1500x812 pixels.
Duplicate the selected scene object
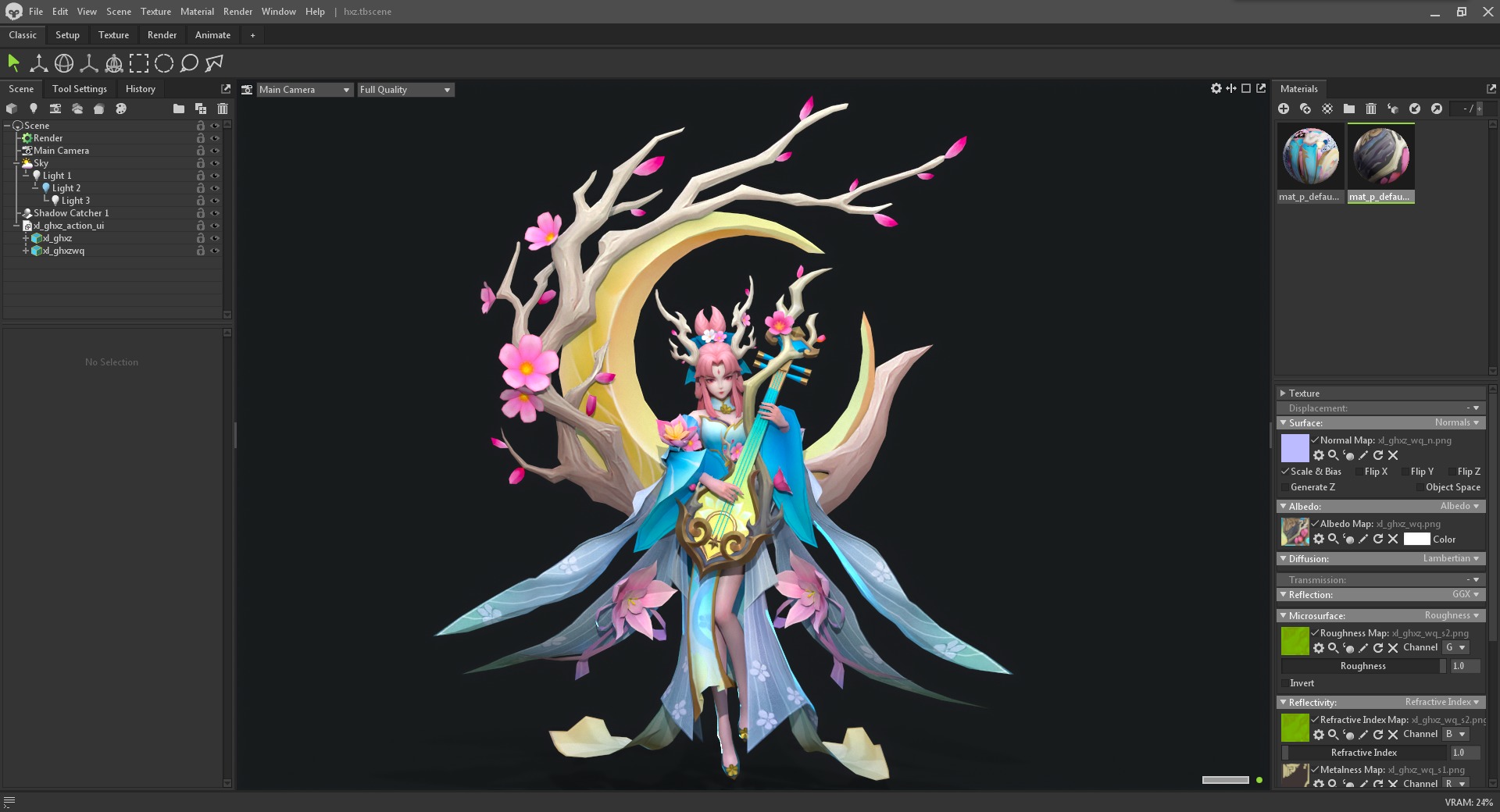[201, 109]
